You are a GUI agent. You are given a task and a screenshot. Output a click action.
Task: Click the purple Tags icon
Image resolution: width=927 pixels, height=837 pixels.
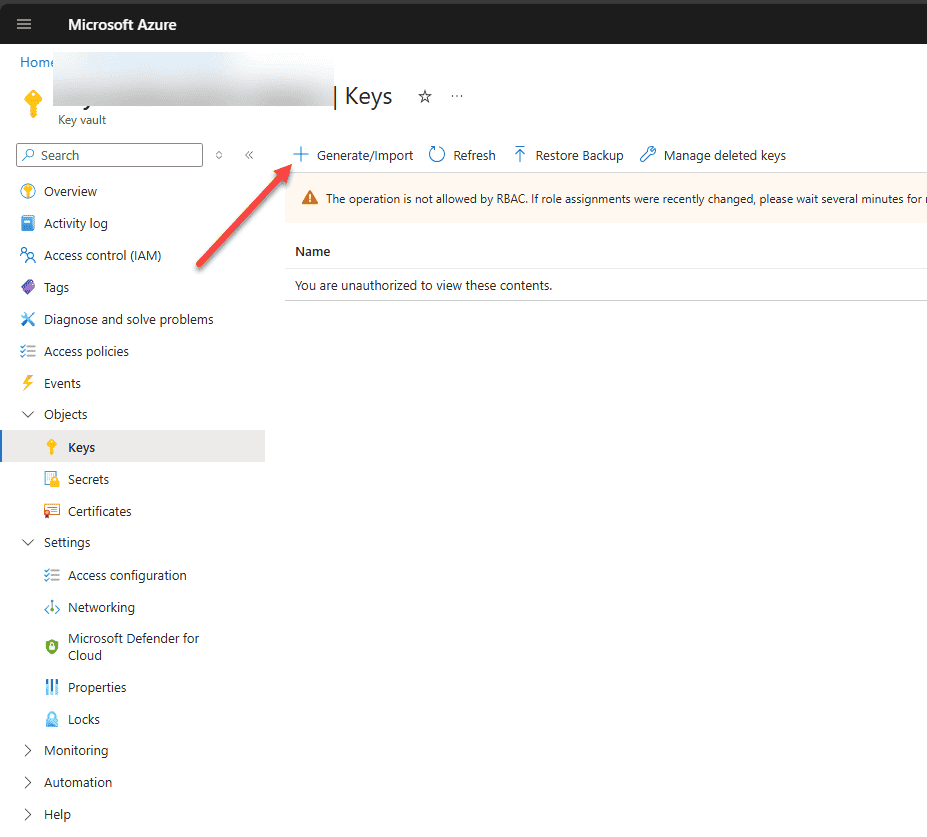(x=28, y=287)
